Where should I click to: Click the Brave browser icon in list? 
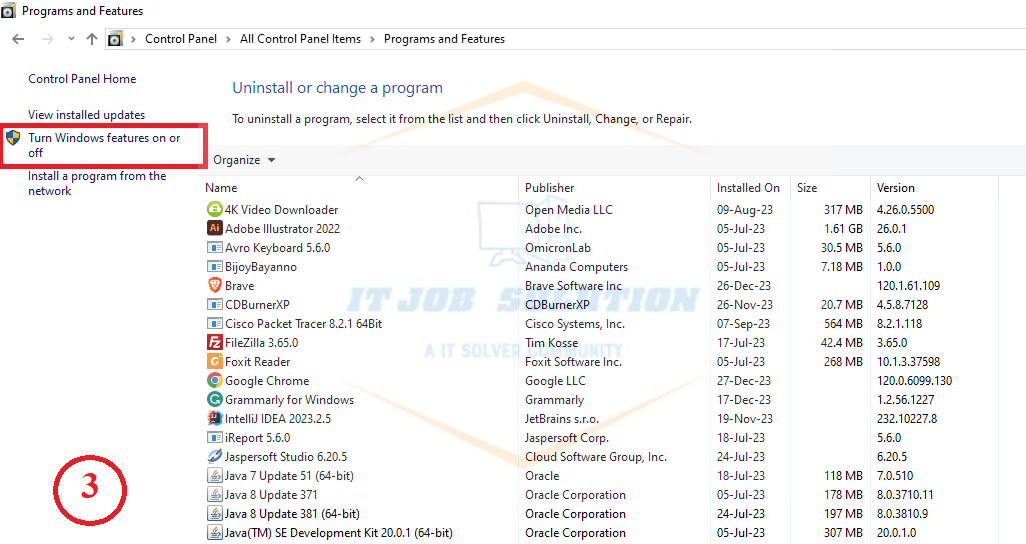(x=214, y=286)
